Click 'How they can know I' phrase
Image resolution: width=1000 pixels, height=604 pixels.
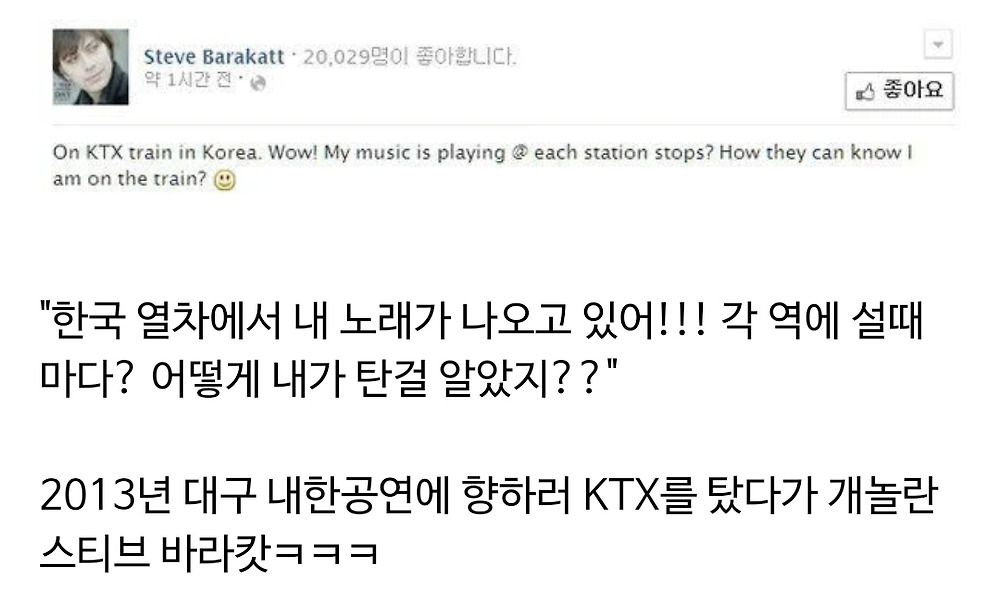[816, 152]
